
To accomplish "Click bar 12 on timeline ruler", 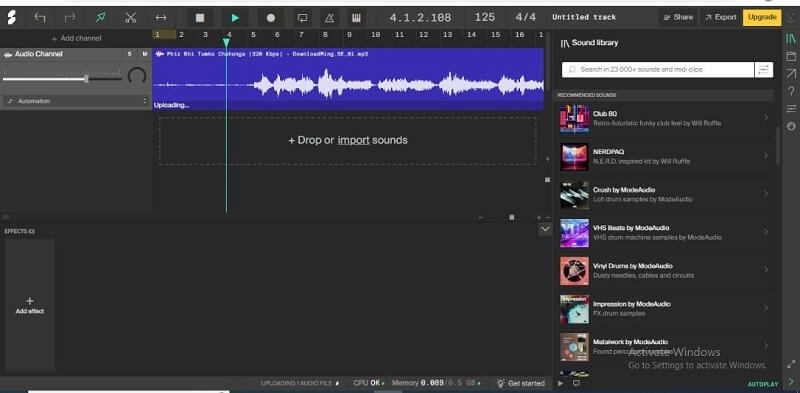I will point(423,35).
